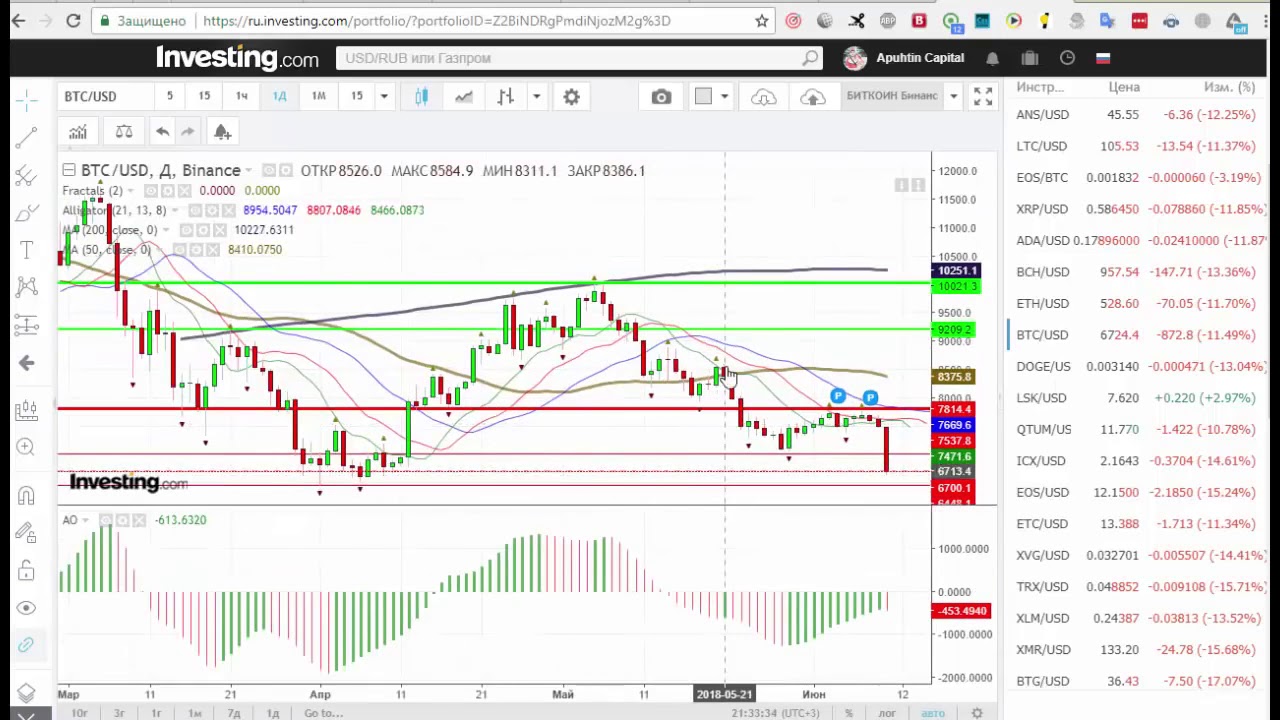The width and height of the screenshot is (1280, 720).
Task: Open the indicators menu button
Action: tap(77, 132)
